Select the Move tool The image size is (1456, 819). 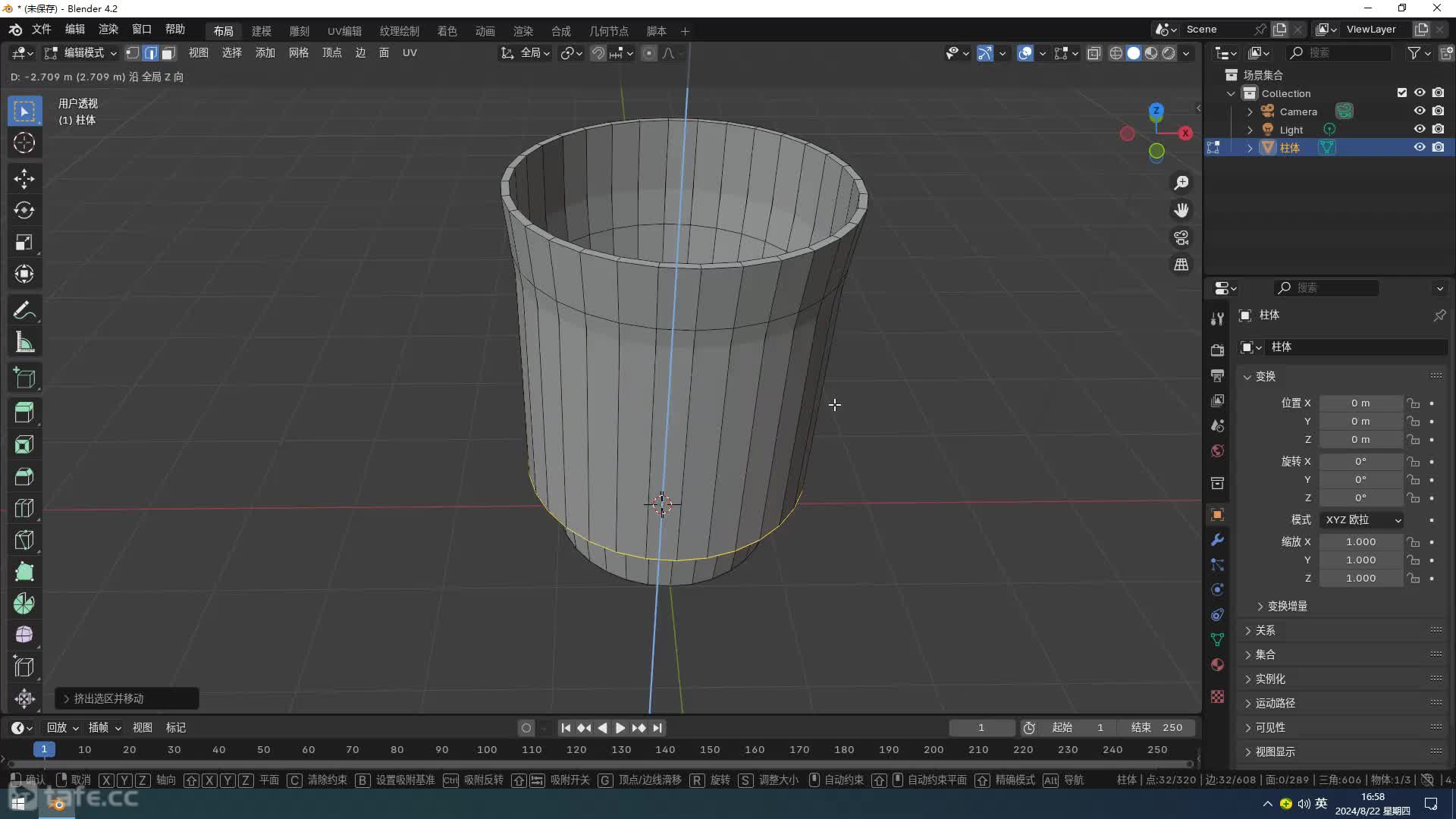click(24, 179)
